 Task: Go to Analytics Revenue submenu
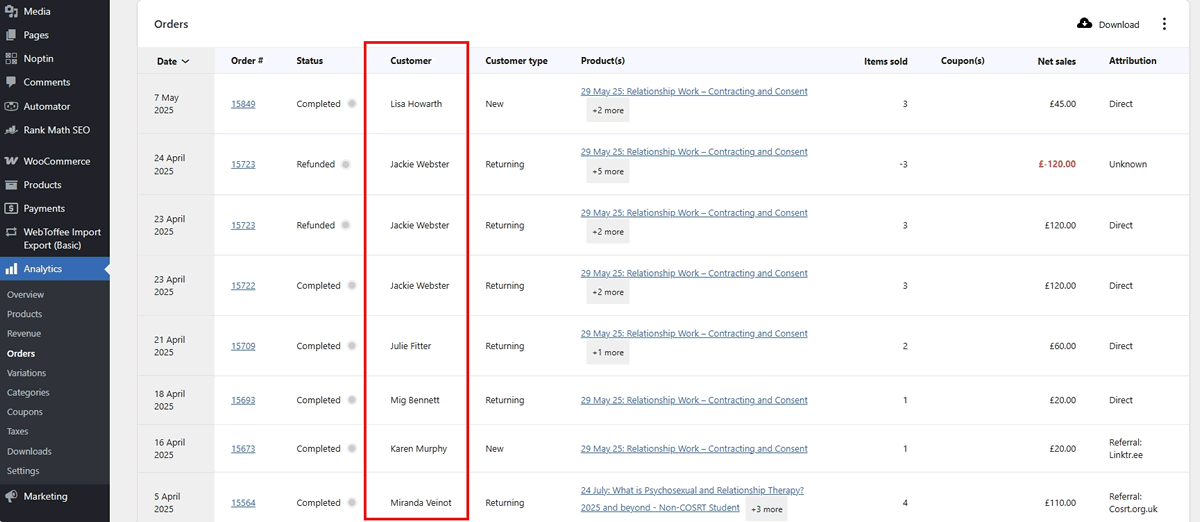[x=24, y=334]
